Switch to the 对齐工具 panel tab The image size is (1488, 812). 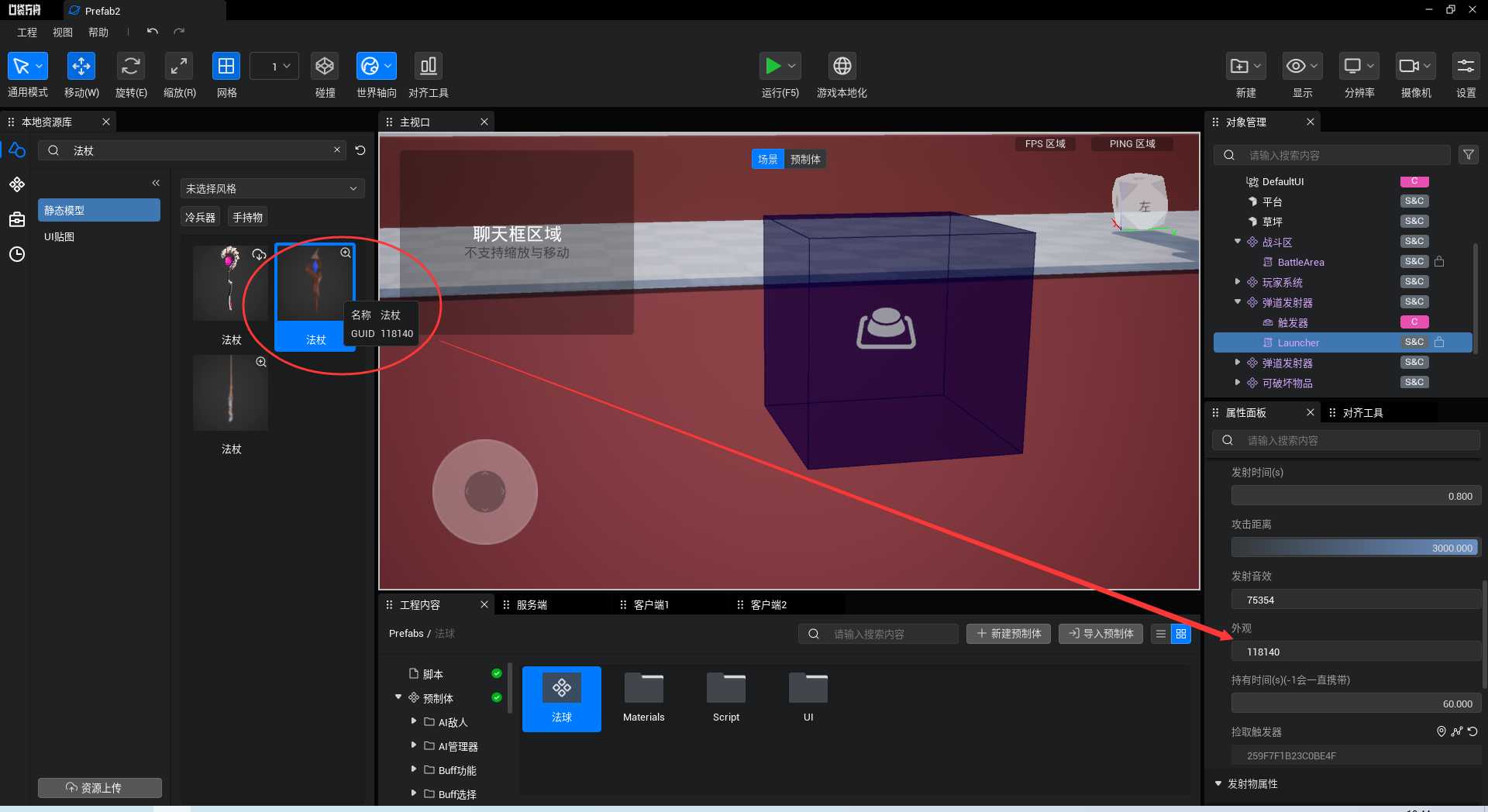1362,413
